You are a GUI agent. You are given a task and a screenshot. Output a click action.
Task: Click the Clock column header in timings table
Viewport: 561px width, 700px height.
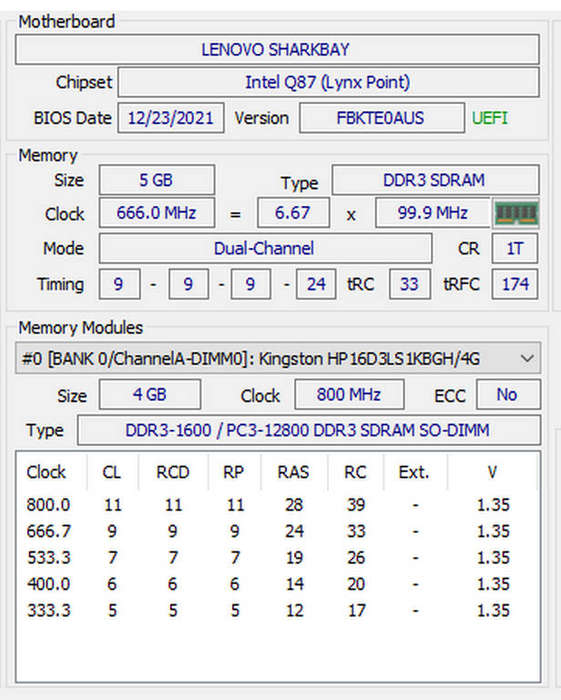coord(46,472)
